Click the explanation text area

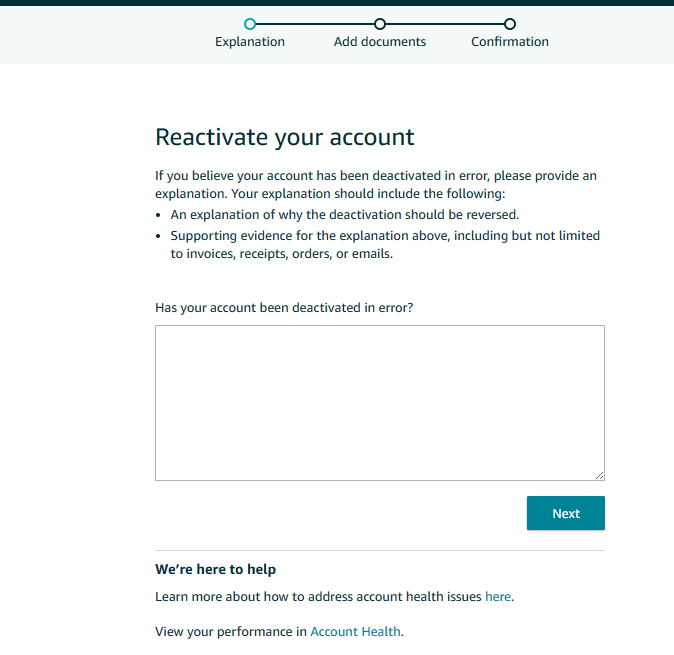(380, 403)
